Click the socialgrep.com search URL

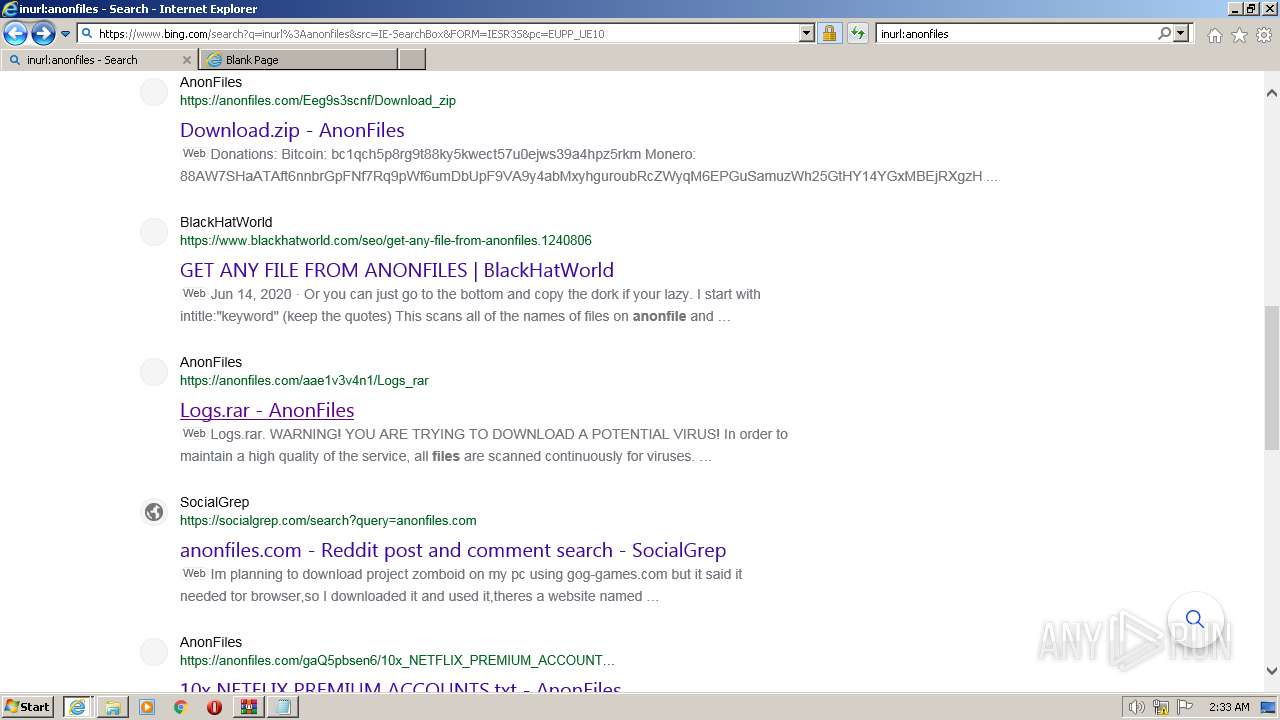328,520
